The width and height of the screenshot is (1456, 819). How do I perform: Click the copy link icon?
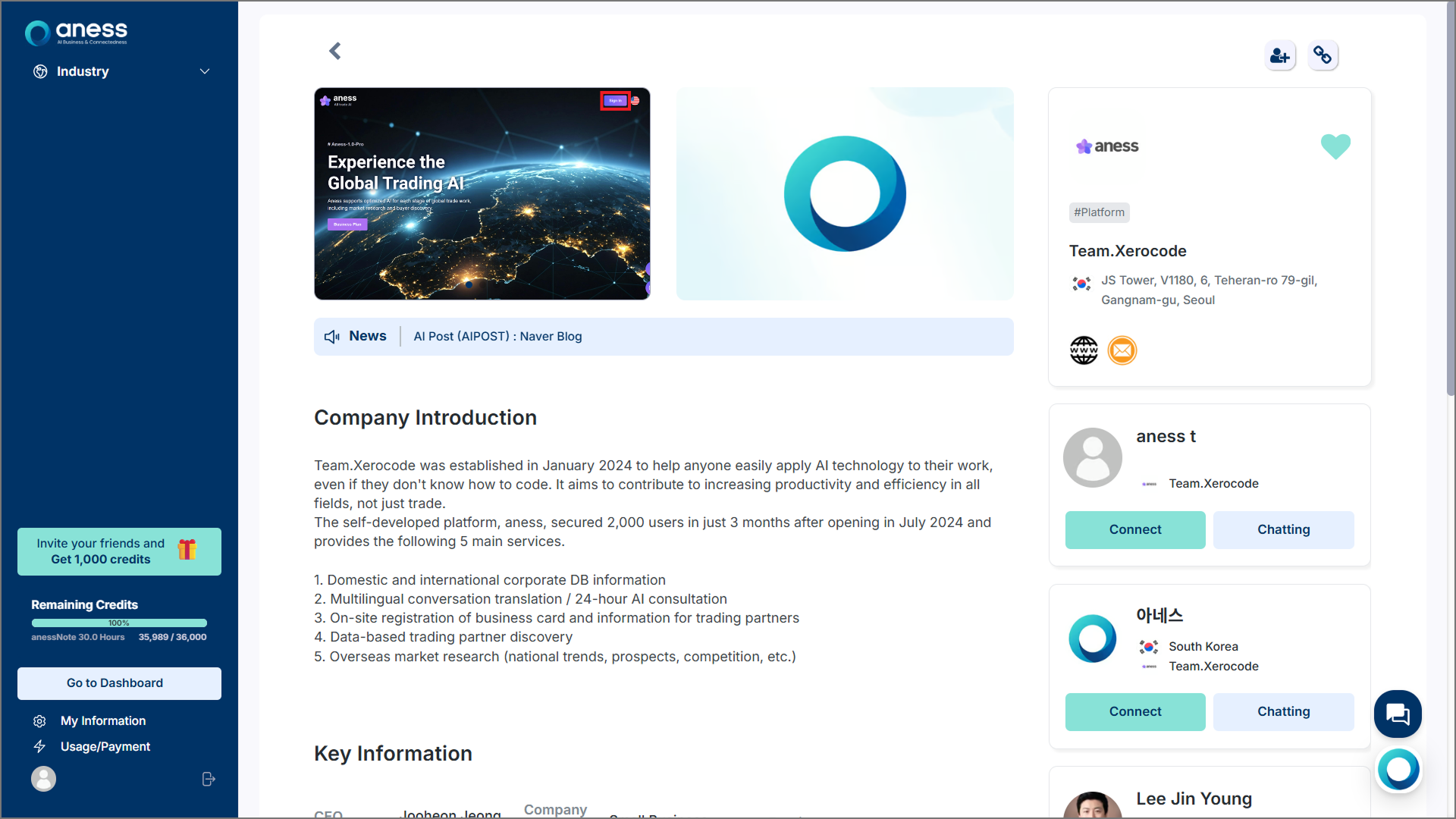tap(1323, 55)
